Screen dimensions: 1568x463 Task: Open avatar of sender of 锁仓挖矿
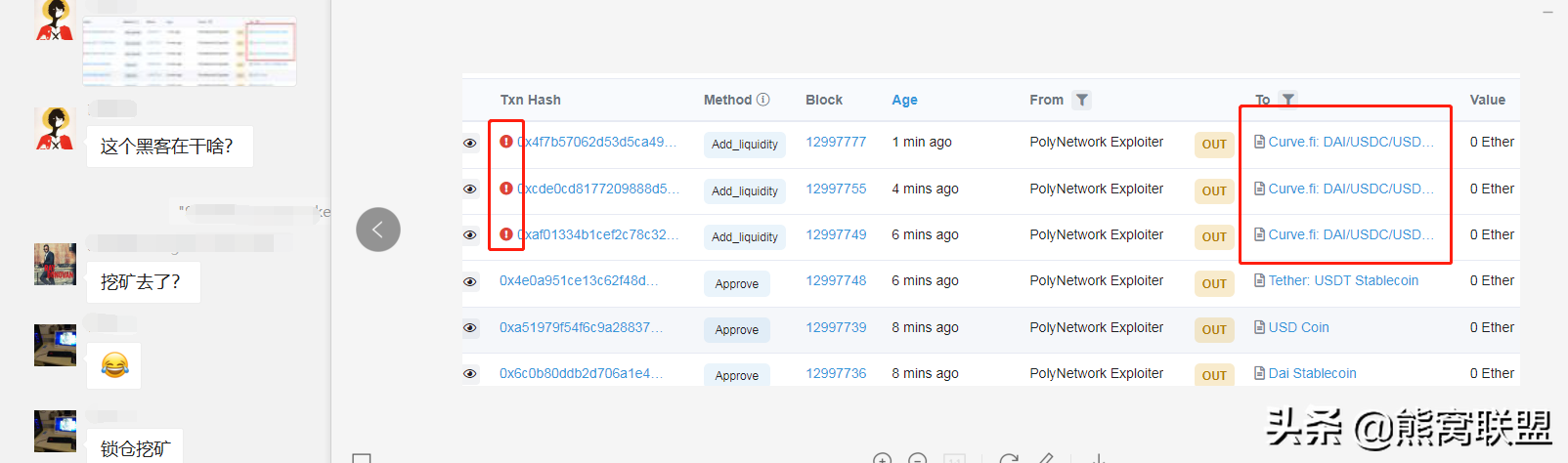(55, 431)
